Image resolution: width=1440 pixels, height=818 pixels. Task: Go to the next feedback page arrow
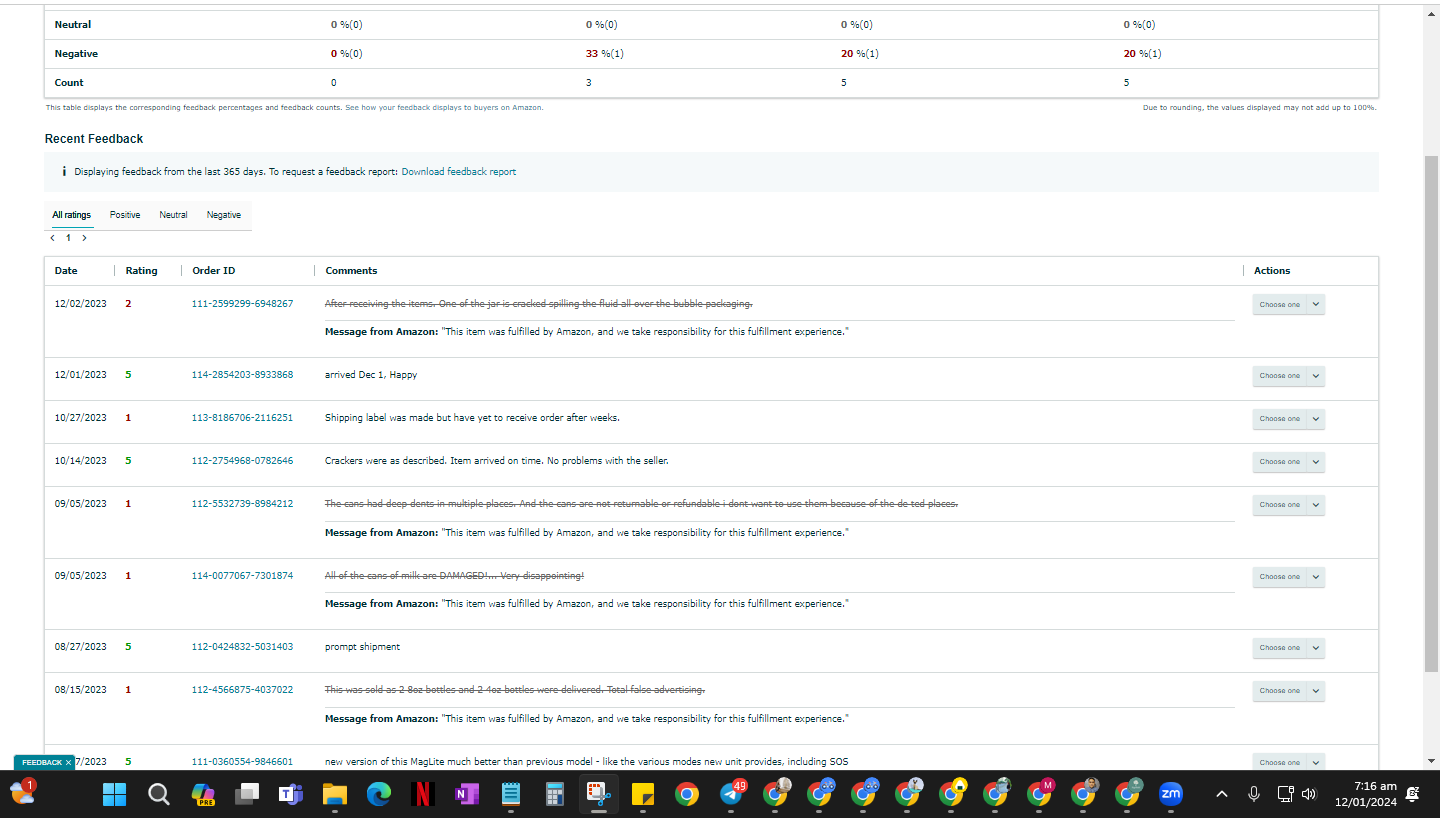coord(84,238)
